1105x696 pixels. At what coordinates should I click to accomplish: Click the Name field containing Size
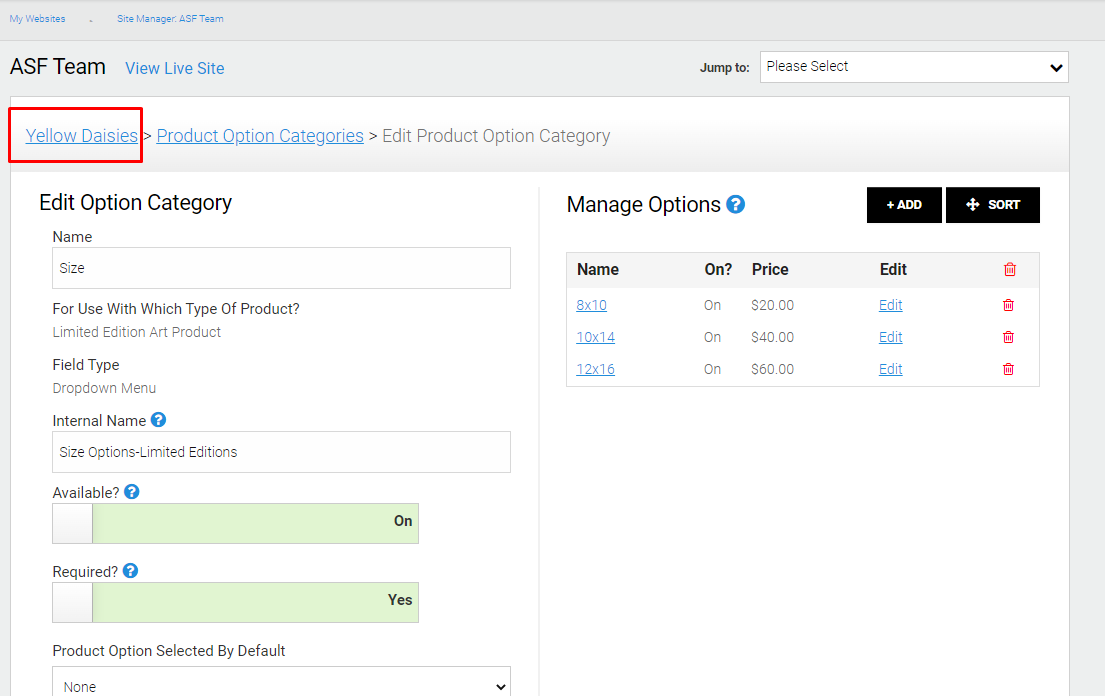(x=281, y=267)
